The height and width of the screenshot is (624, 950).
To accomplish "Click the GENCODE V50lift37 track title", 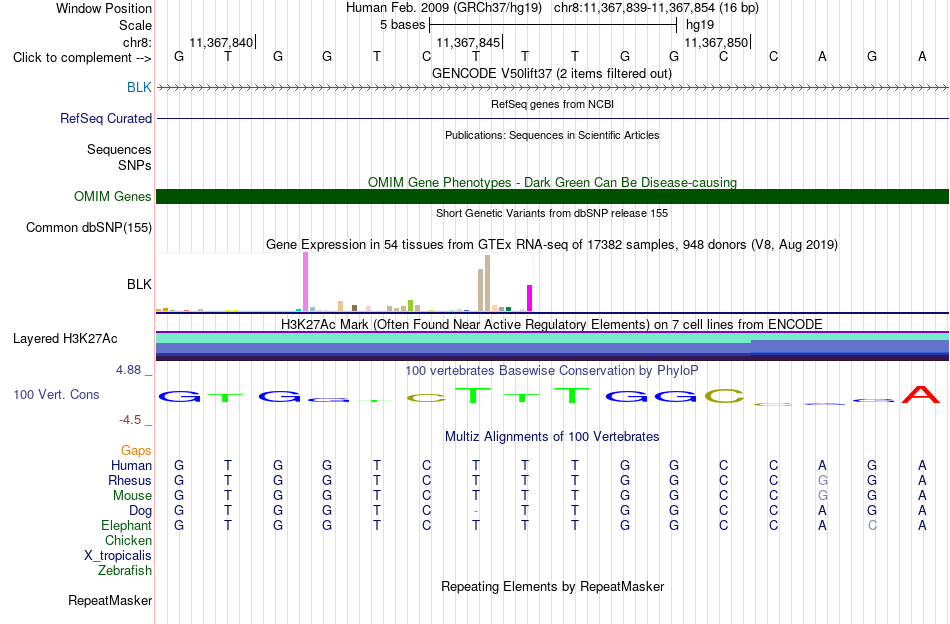I will point(552,73).
